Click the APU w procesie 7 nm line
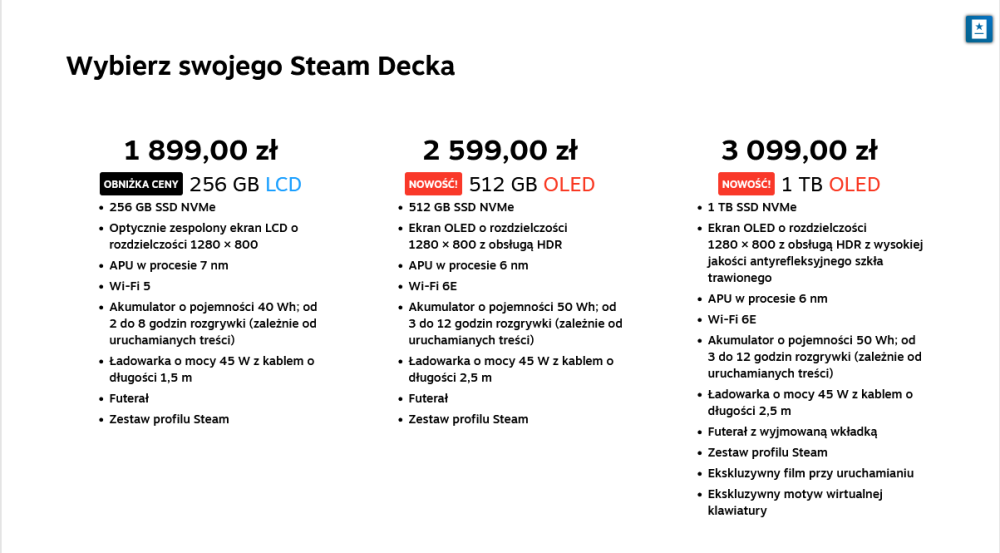The image size is (1000, 553). coord(169,265)
